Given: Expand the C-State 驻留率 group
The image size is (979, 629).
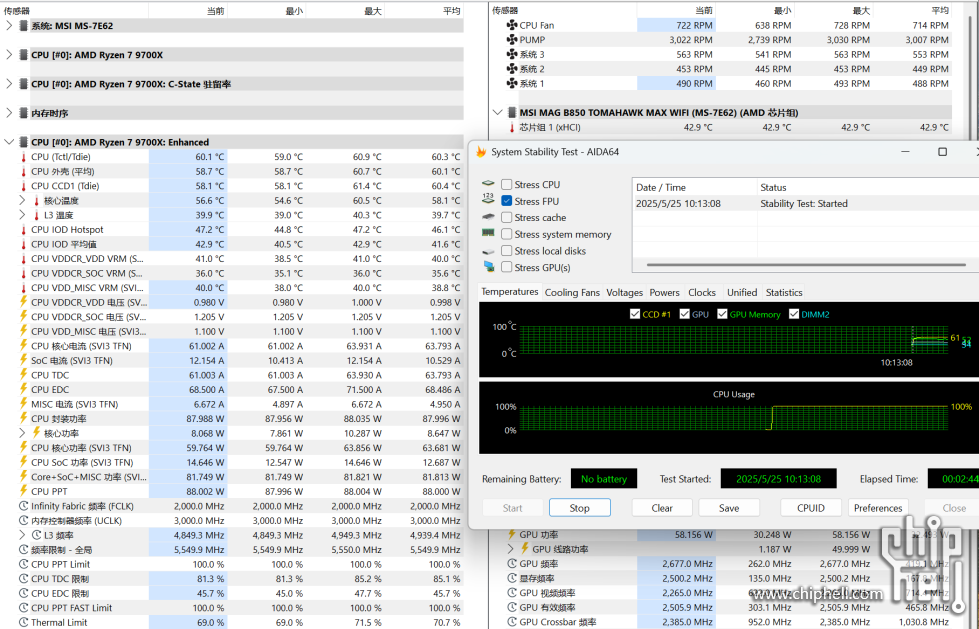Looking at the screenshot, I should coord(9,84).
